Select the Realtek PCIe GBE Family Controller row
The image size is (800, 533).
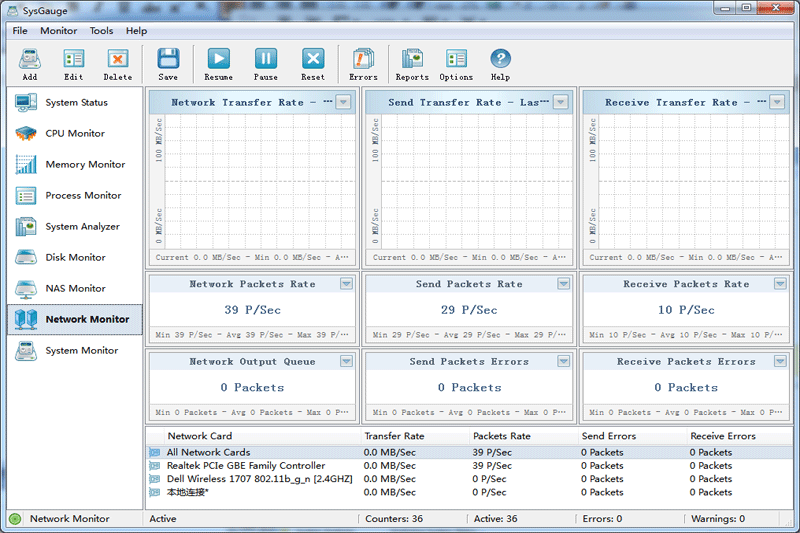[x=245, y=466]
